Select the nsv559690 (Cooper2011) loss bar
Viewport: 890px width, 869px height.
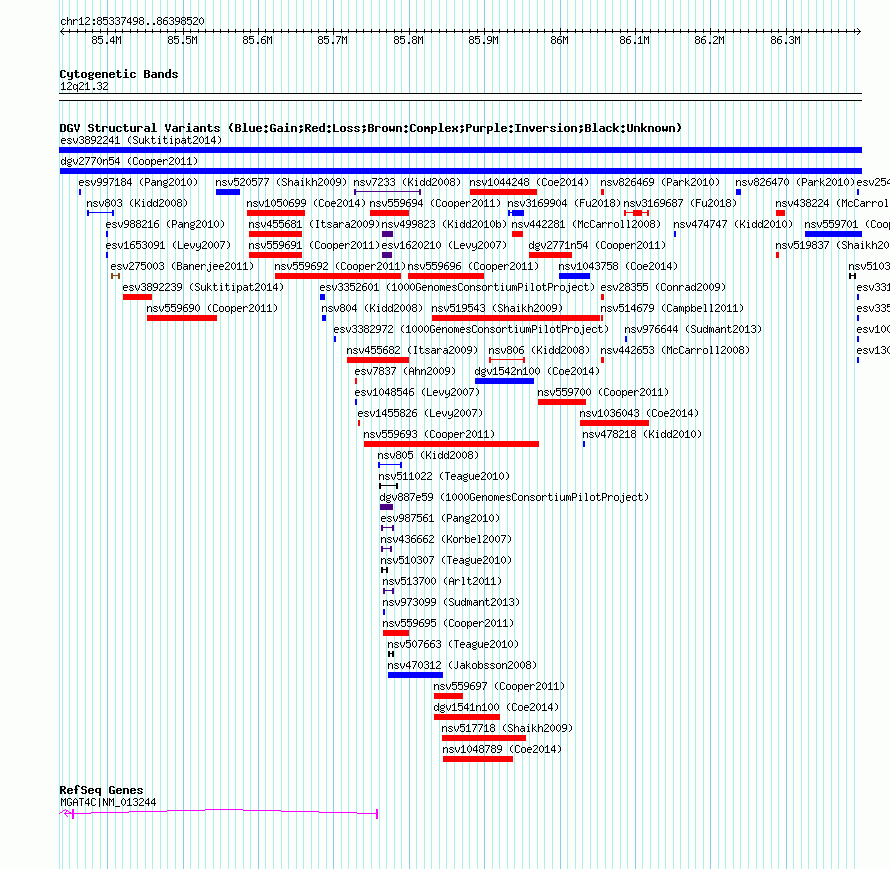(182, 318)
